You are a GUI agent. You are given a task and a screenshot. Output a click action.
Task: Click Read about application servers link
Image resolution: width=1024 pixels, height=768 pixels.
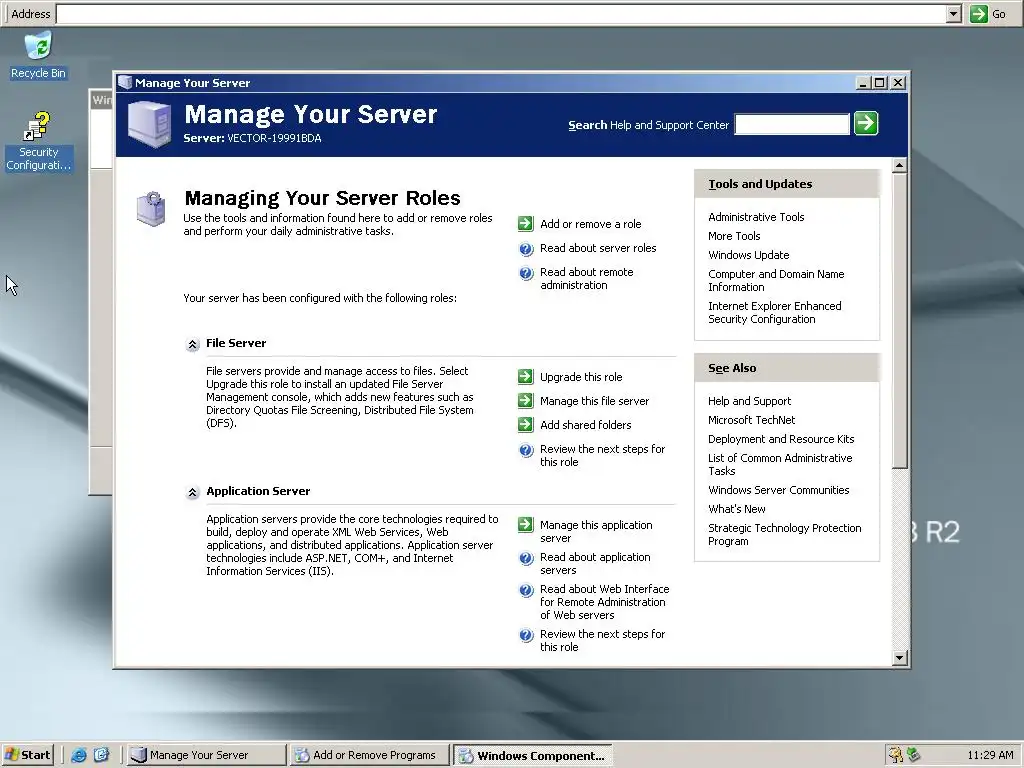coord(595,564)
